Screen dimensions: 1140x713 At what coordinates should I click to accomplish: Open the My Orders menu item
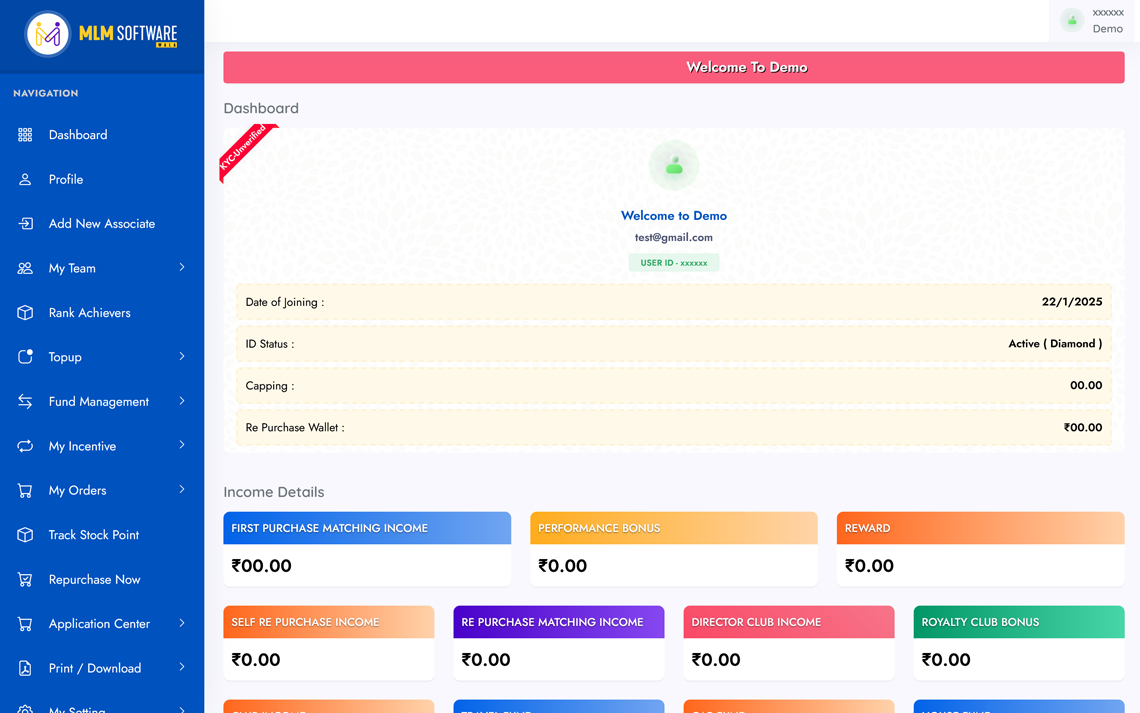point(78,491)
